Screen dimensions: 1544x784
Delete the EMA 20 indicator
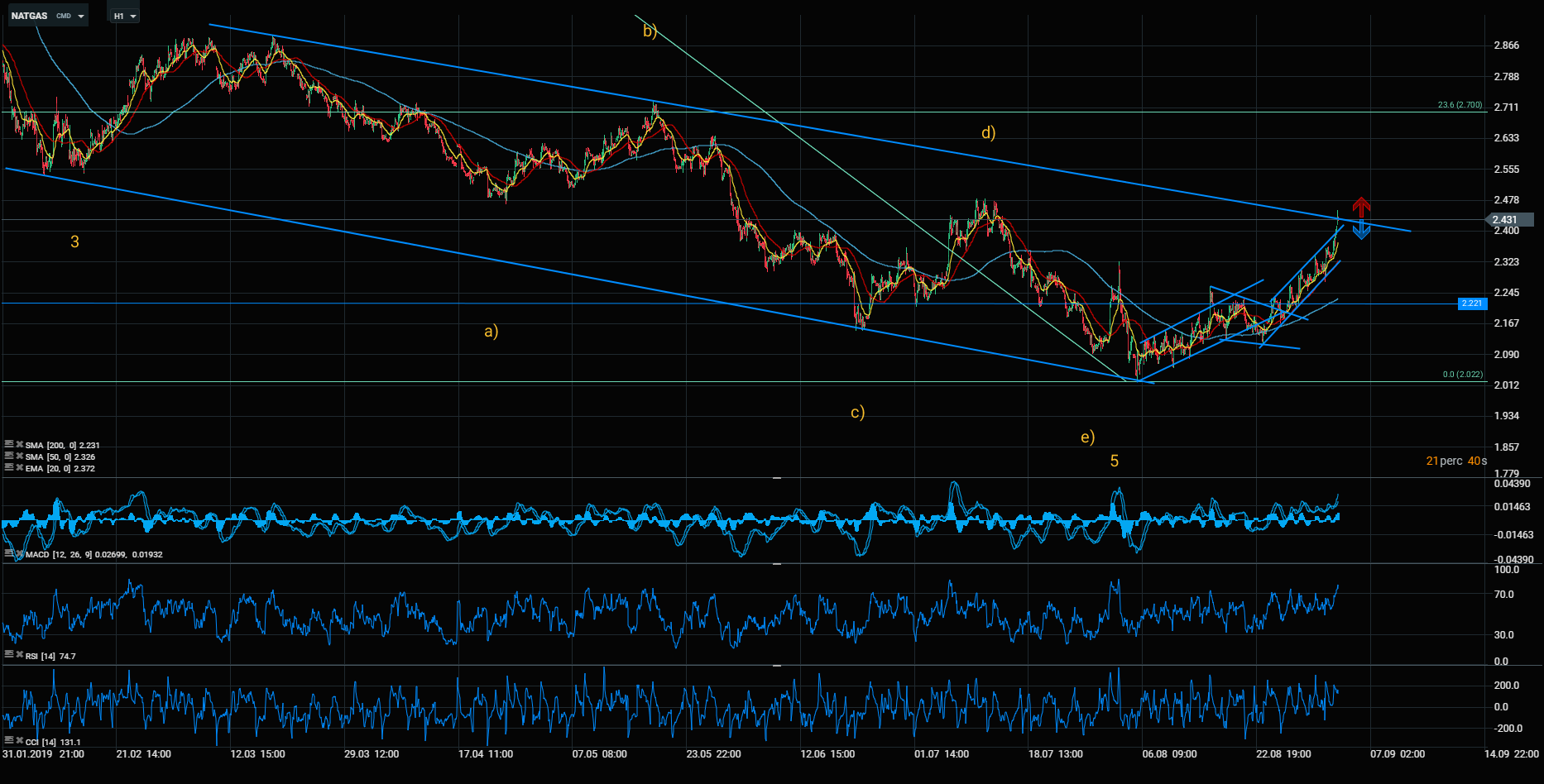pos(19,468)
